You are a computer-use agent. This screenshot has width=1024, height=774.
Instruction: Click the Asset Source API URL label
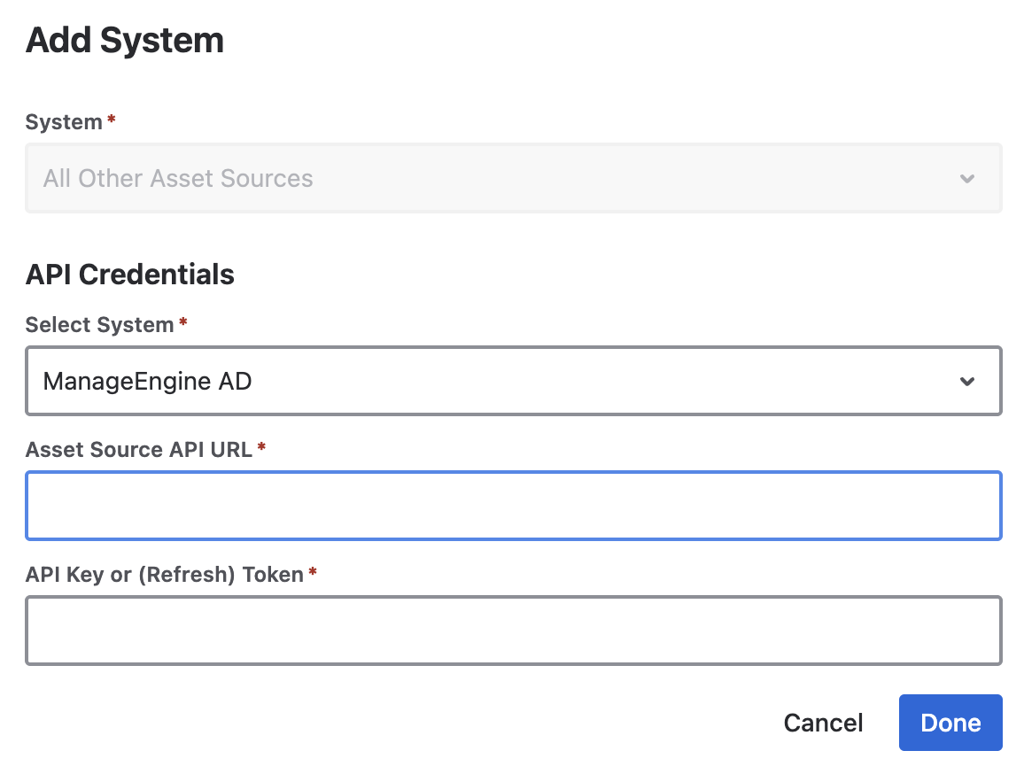click(x=139, y=450)
